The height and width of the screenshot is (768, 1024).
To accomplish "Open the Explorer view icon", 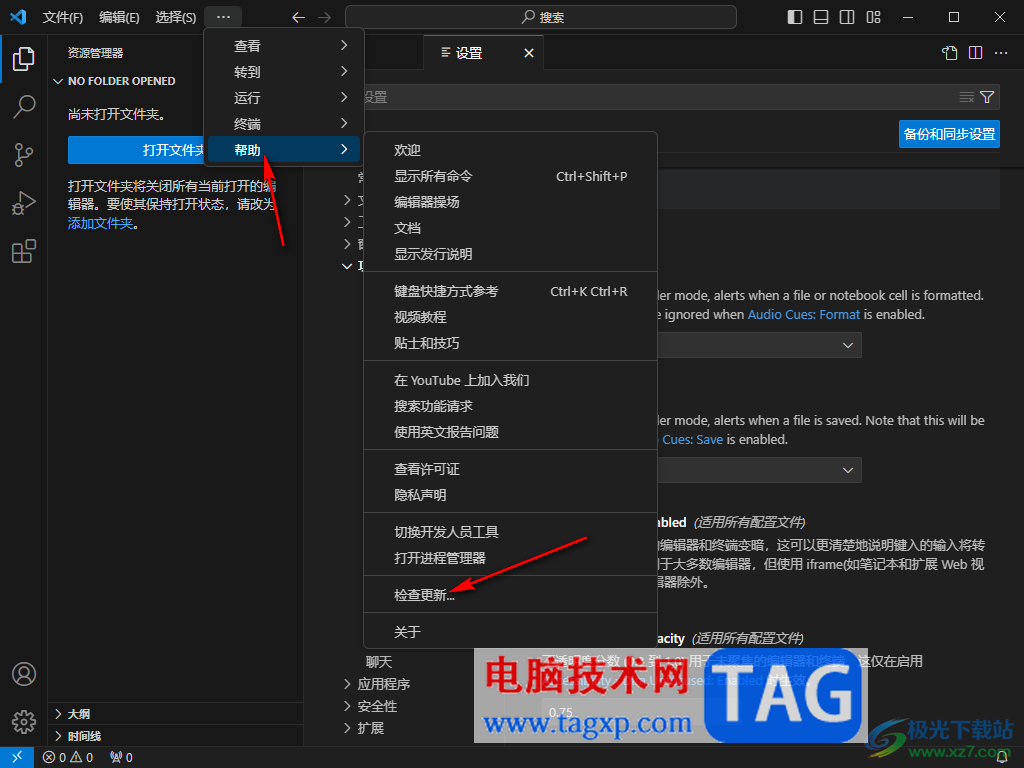I will [24, 59].
